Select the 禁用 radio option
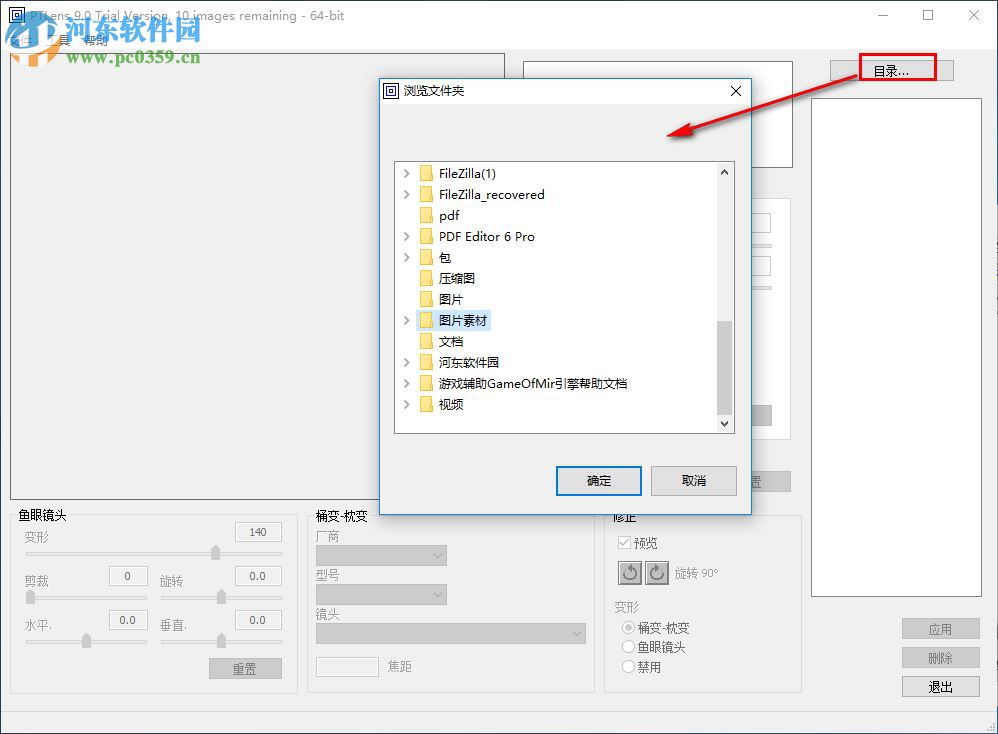This screenshot has width=998, height=734. coord(628,667)
